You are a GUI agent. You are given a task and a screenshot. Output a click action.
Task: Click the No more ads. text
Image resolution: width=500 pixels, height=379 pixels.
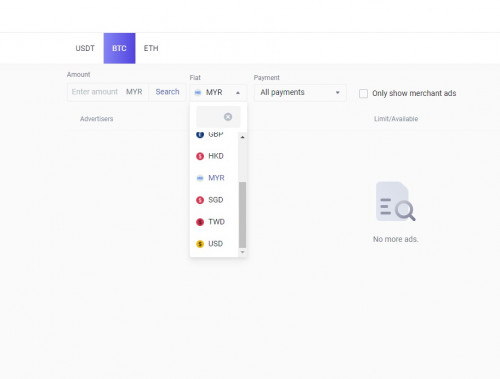(x=396, y=239)
